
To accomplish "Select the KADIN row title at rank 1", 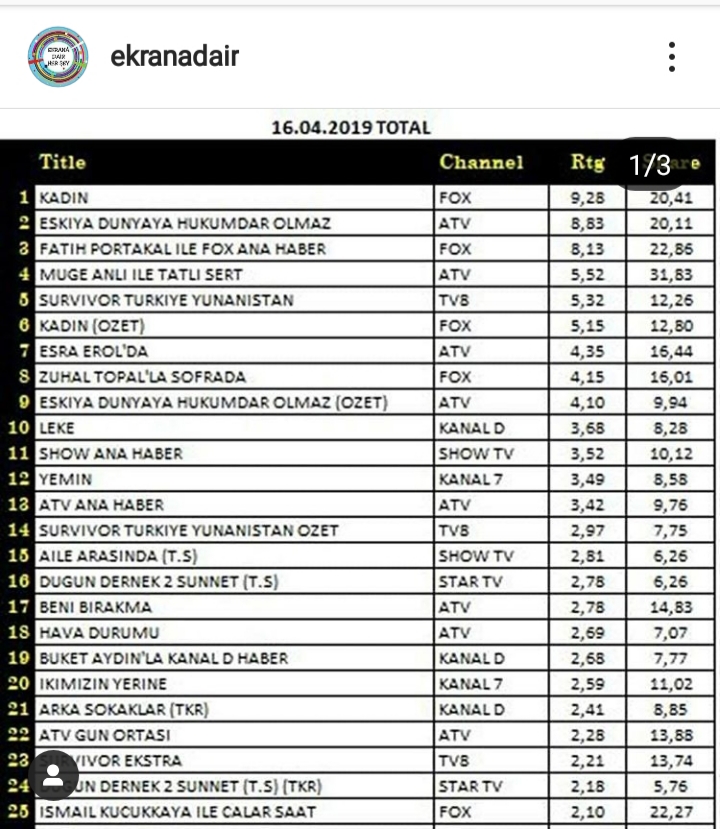I will (64, 198).
